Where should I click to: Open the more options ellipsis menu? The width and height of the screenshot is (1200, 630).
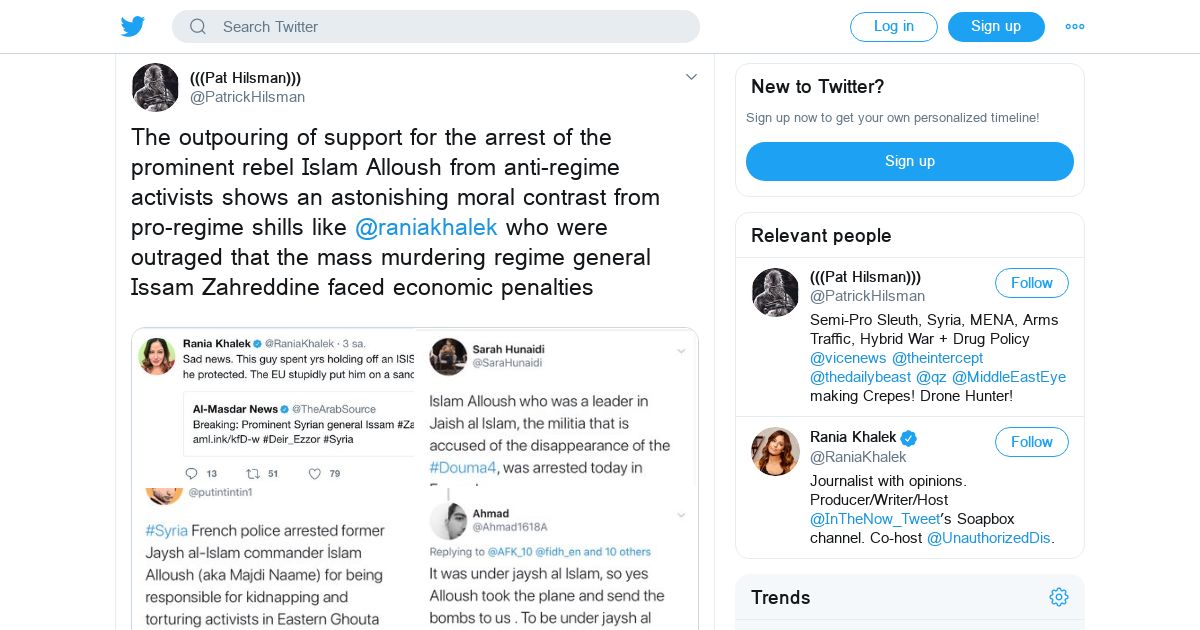(1075, 27)
